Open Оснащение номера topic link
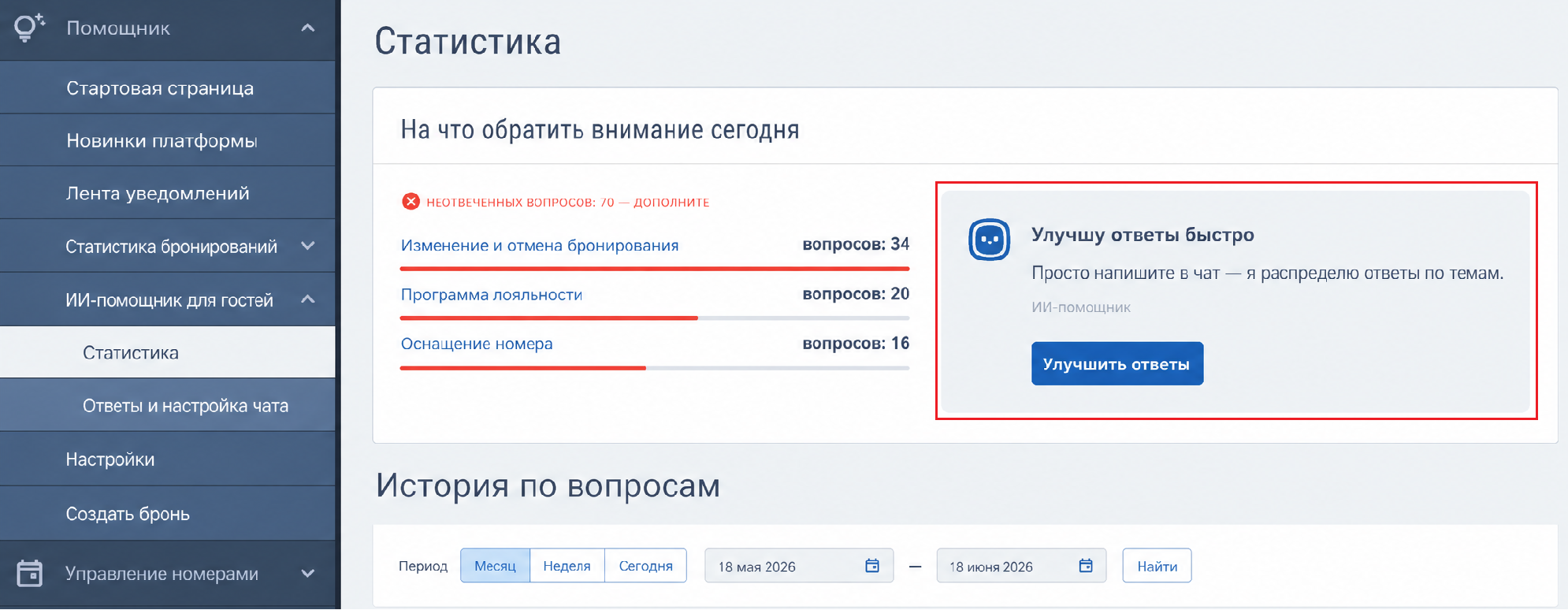 pyautogui.click(x=477, y=344)
